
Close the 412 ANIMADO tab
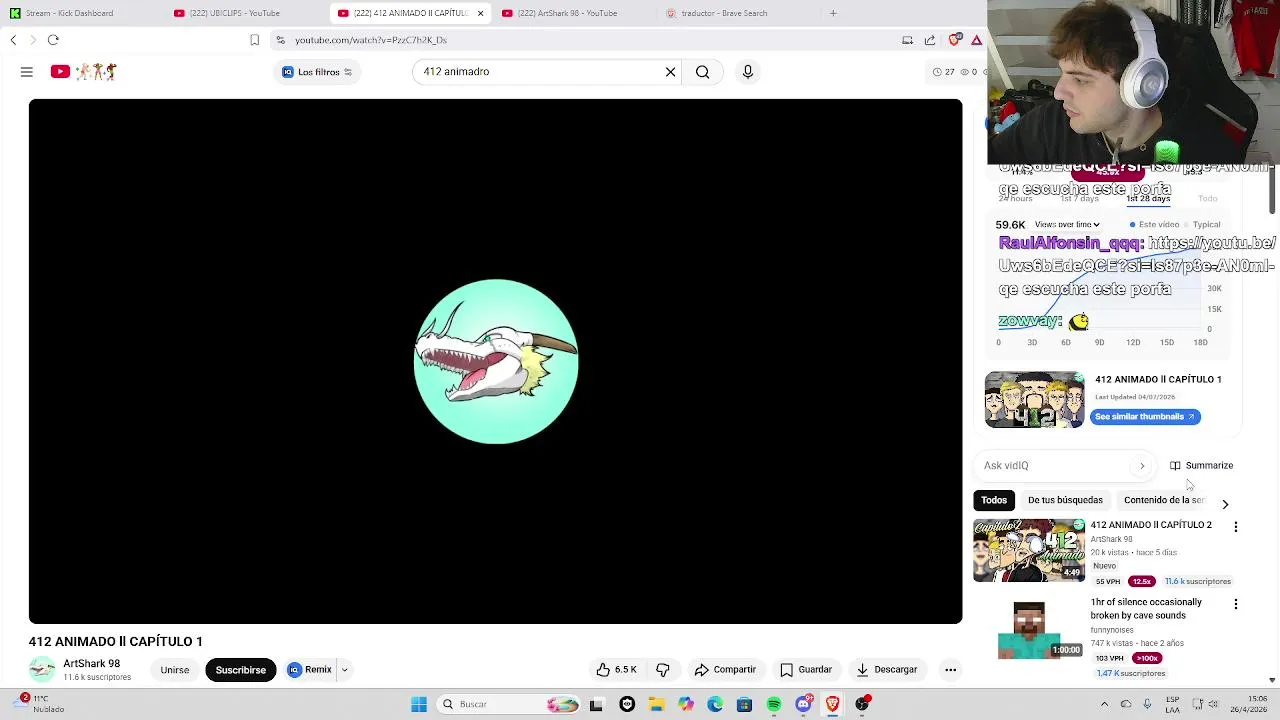pos(480,13)
